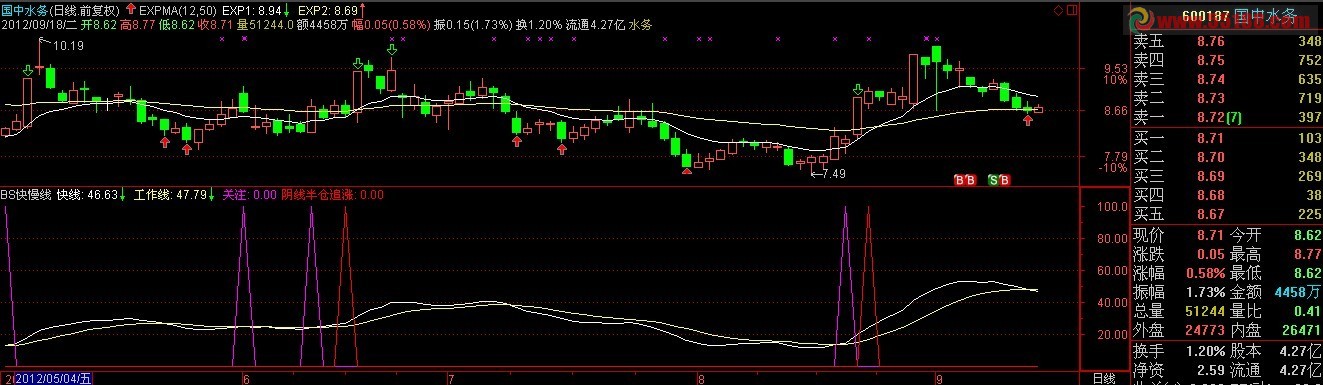Jump to month 8 on the time axis
The height and width of the screenshot is (385, 1323).
(x=701, y=379)
